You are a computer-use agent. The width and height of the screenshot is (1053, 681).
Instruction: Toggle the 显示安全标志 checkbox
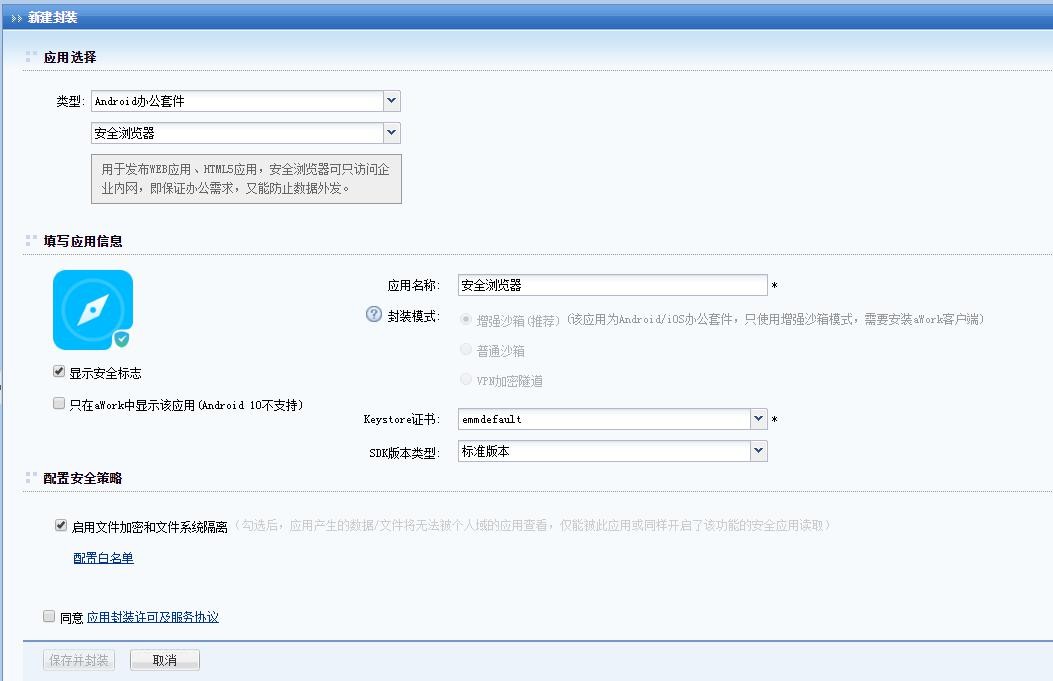[x=59, y=372]
